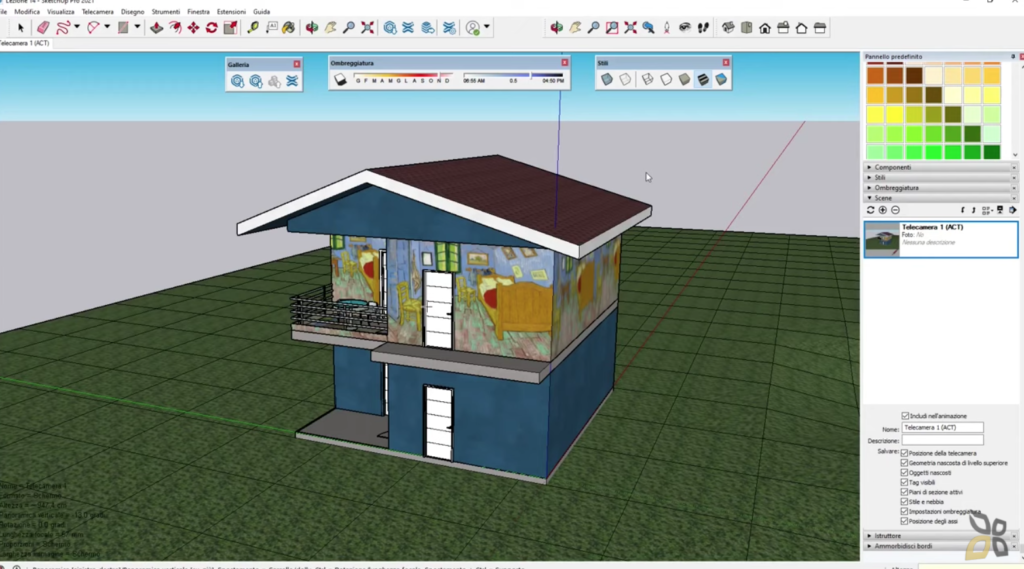Screen dimensions: 1024x569
Task: Select the Orbit tool in main toolbar
Action: coord(312,27)
